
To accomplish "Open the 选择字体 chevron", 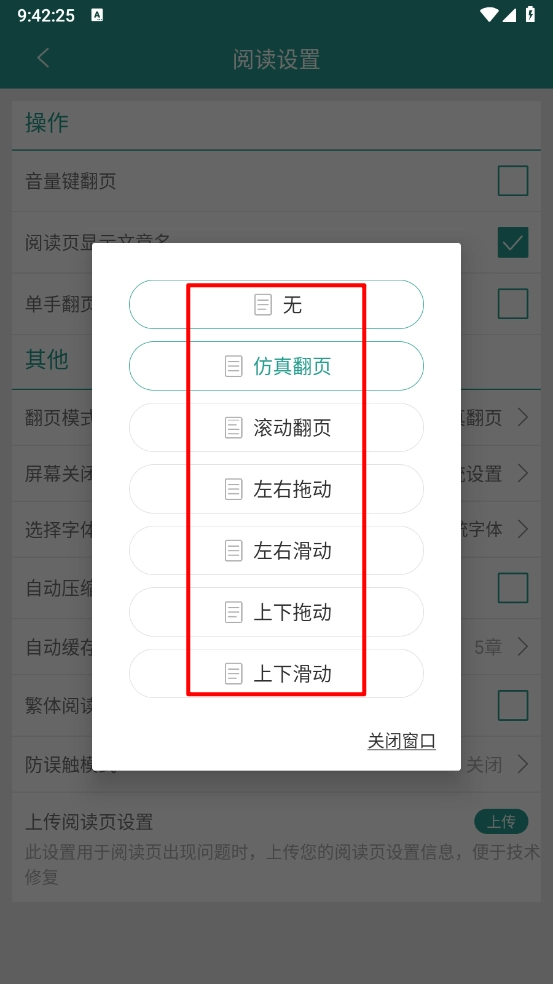I will click(522, 529).
